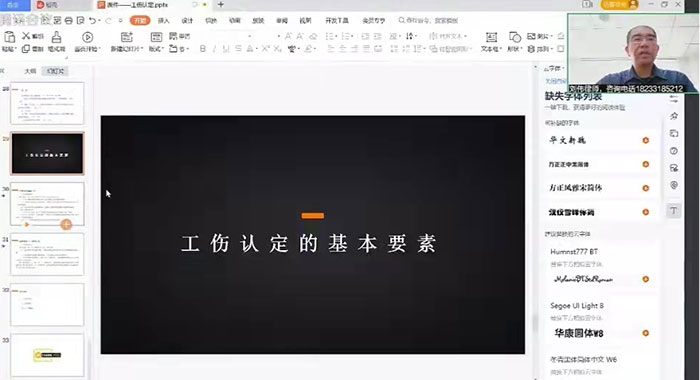The width and height of the screenshot is (700, 380).
Task: Click the 缺失字体列表 panel heading
Action: tap(573, 96)
